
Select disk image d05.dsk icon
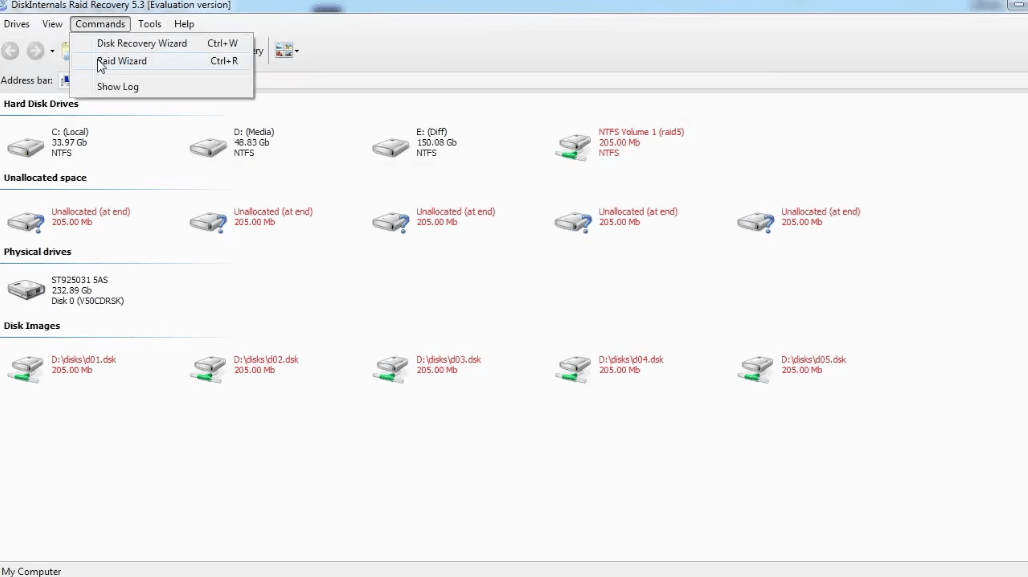pos(756,368)
